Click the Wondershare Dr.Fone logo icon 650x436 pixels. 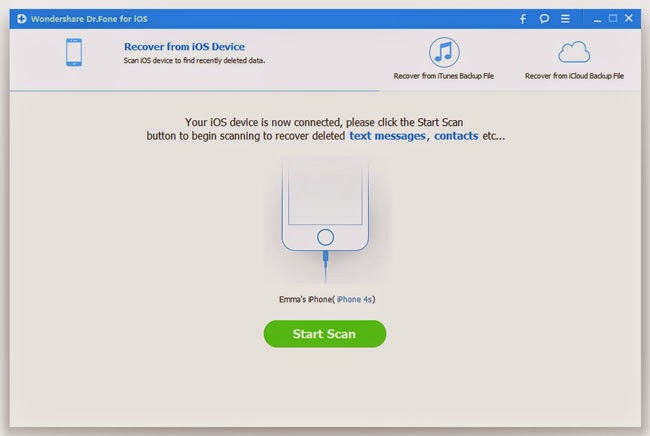pyautogui.click(x=22, y=19)
